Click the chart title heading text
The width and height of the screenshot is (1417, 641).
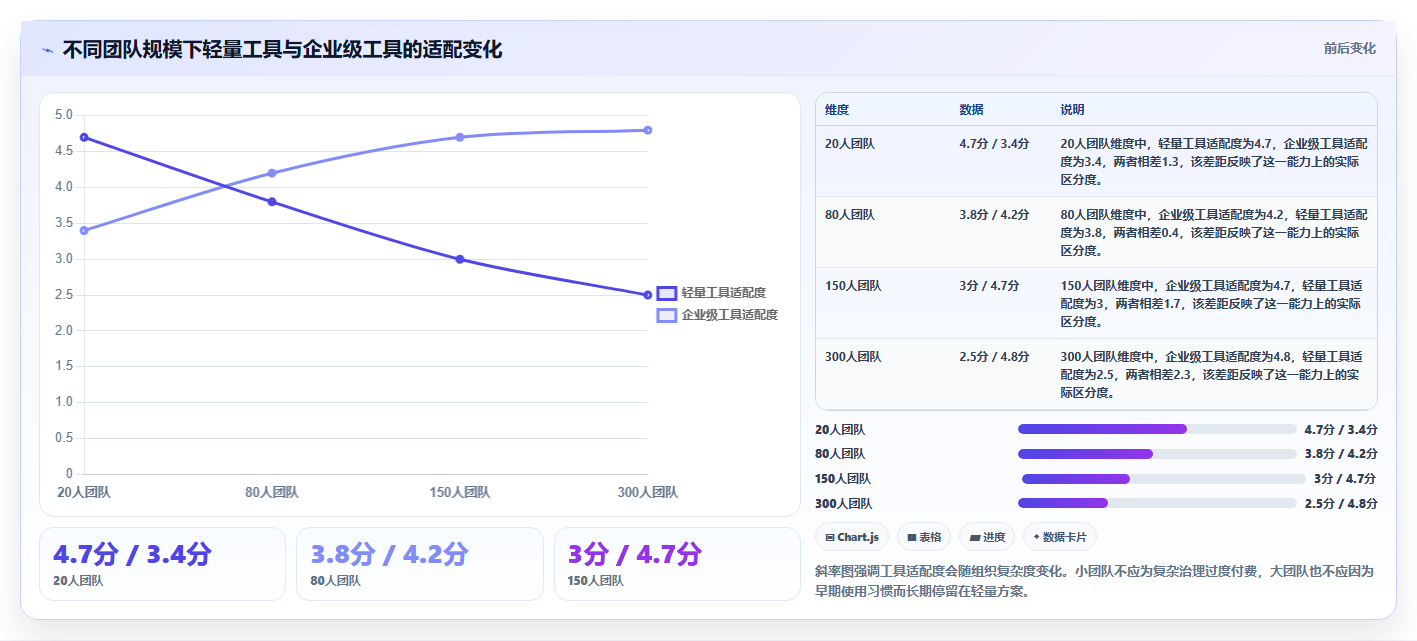click(282, 49)
